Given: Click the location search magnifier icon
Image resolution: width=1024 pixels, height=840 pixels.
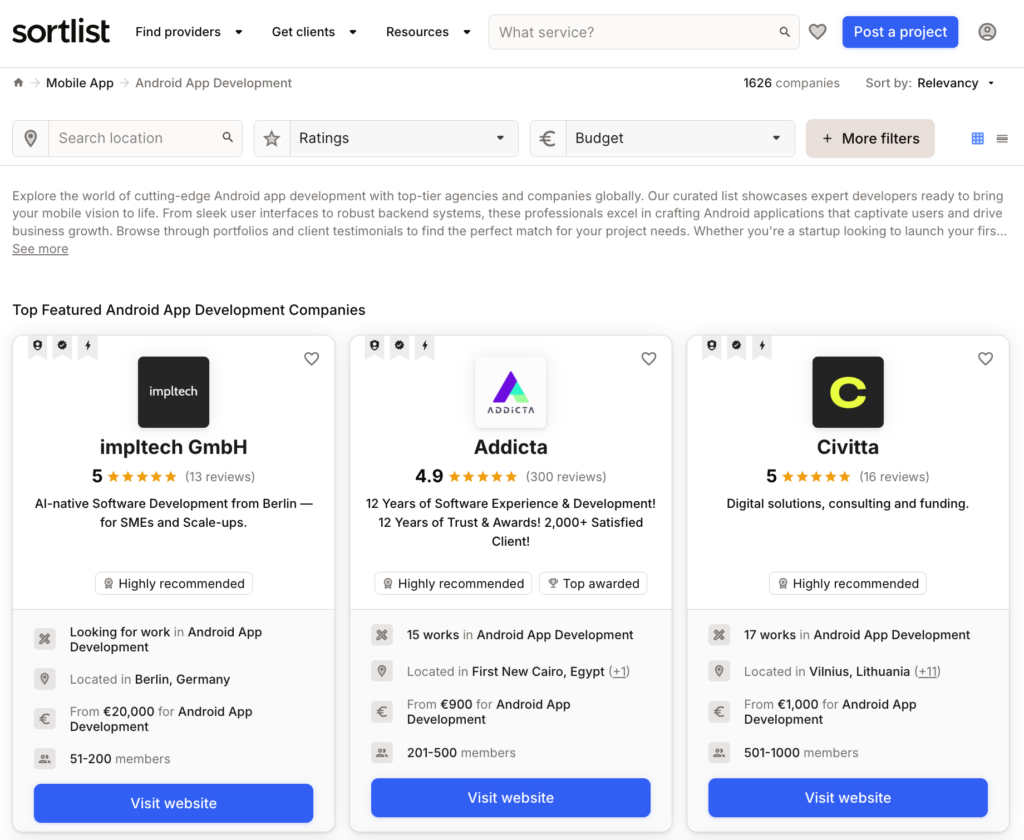Looking at the screenshot, I should tap(227, 137).
